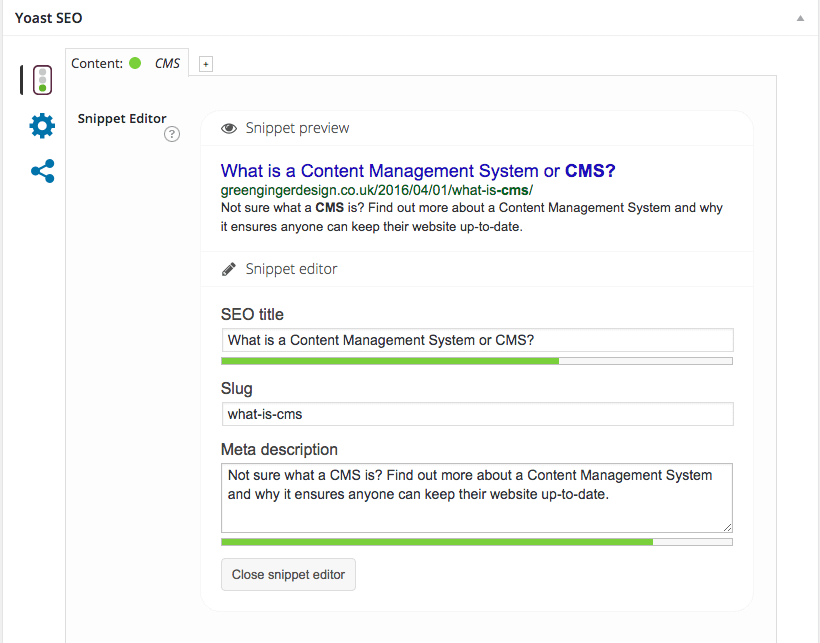Screen dimensions: 820x643
Task: Click the blue snippet preview title link
Action: [418, 171]
